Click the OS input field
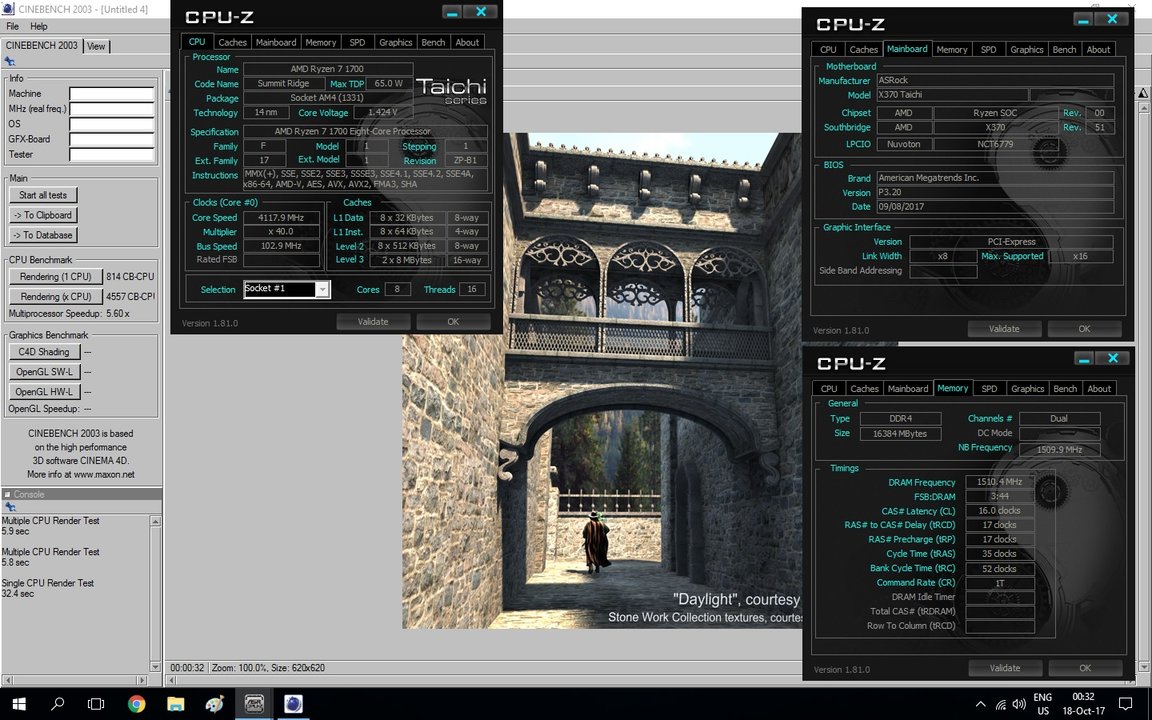The width and height of the screenshot is (1152, 720). (112, 124)
